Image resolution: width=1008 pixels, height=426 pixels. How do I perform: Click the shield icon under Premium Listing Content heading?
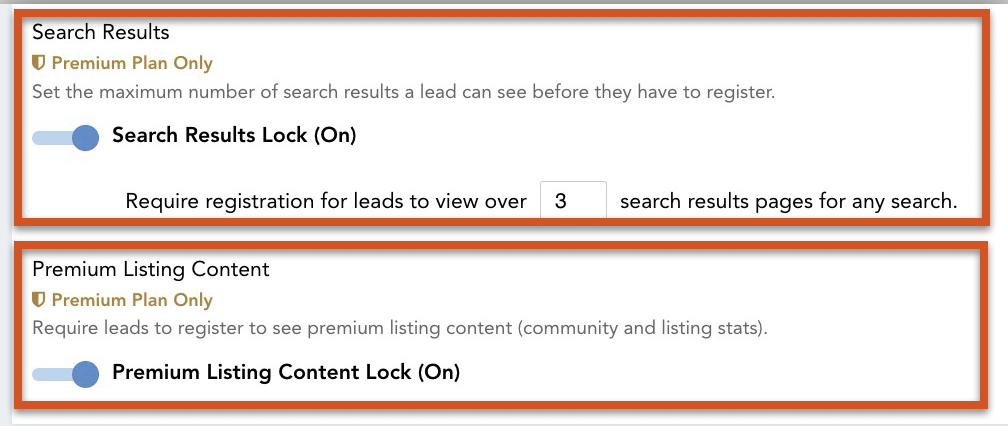pyautogui.click(x=39, y=300)
